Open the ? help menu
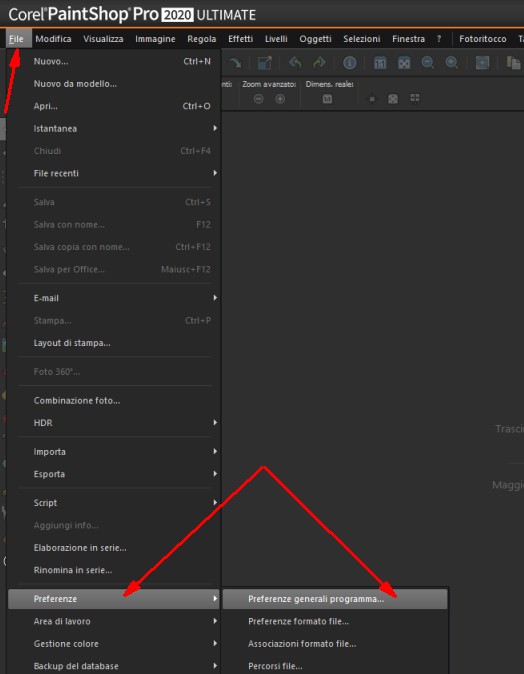 click(439, 39)
